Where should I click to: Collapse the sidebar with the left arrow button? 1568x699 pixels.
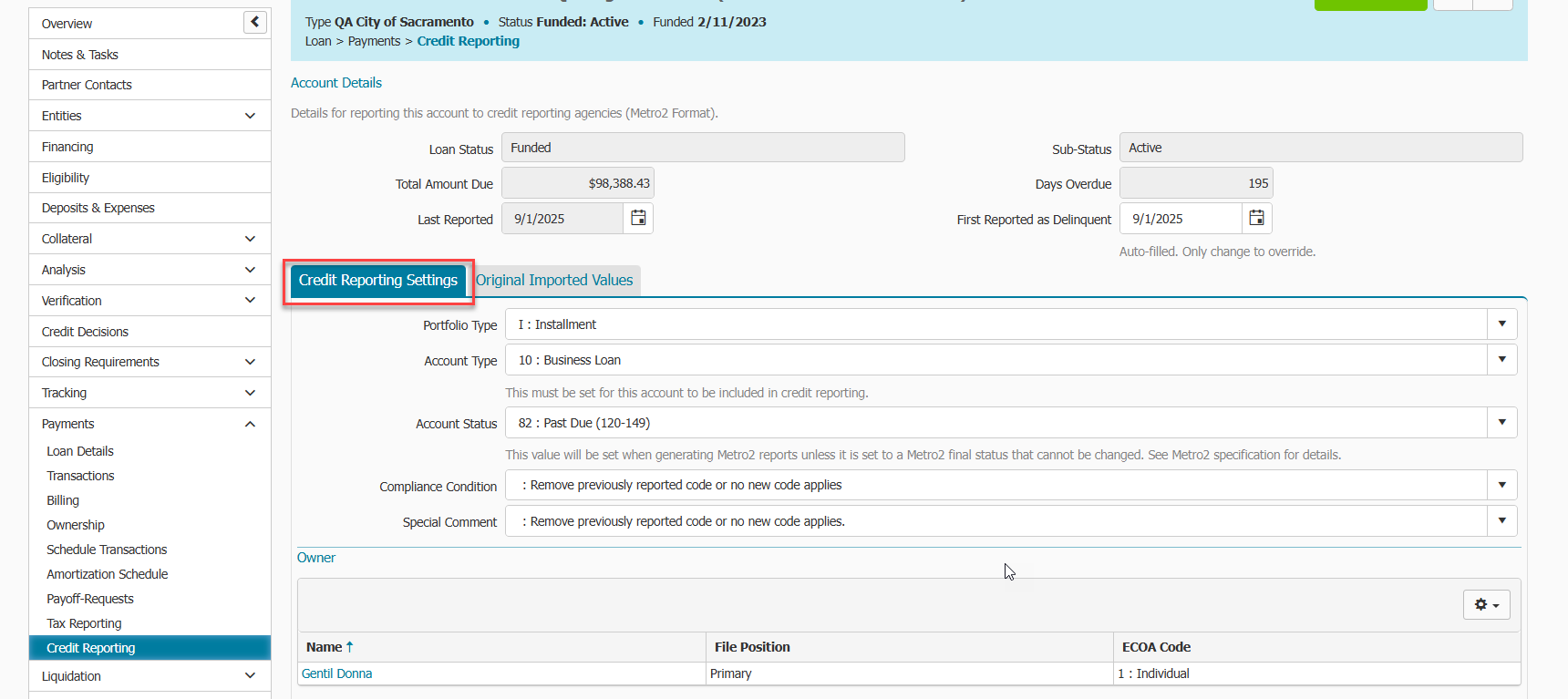tap(255, 22)
